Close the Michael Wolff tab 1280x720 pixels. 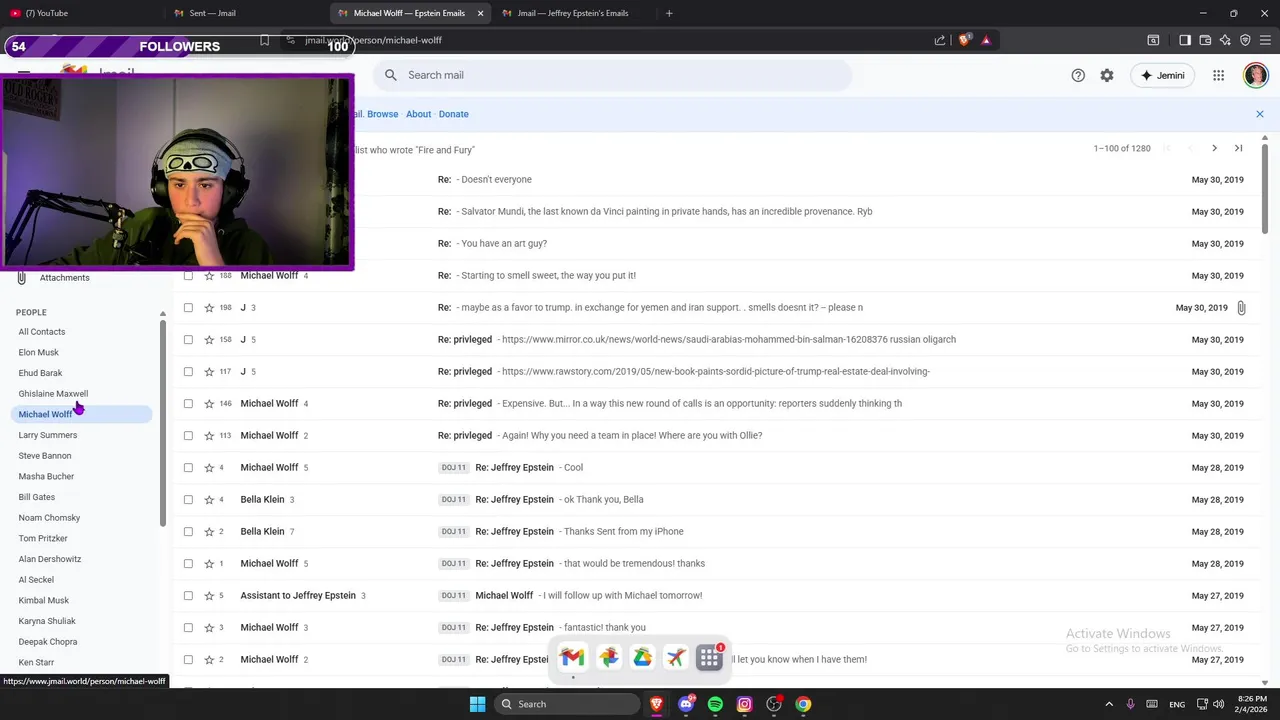[x=481, y=13]
